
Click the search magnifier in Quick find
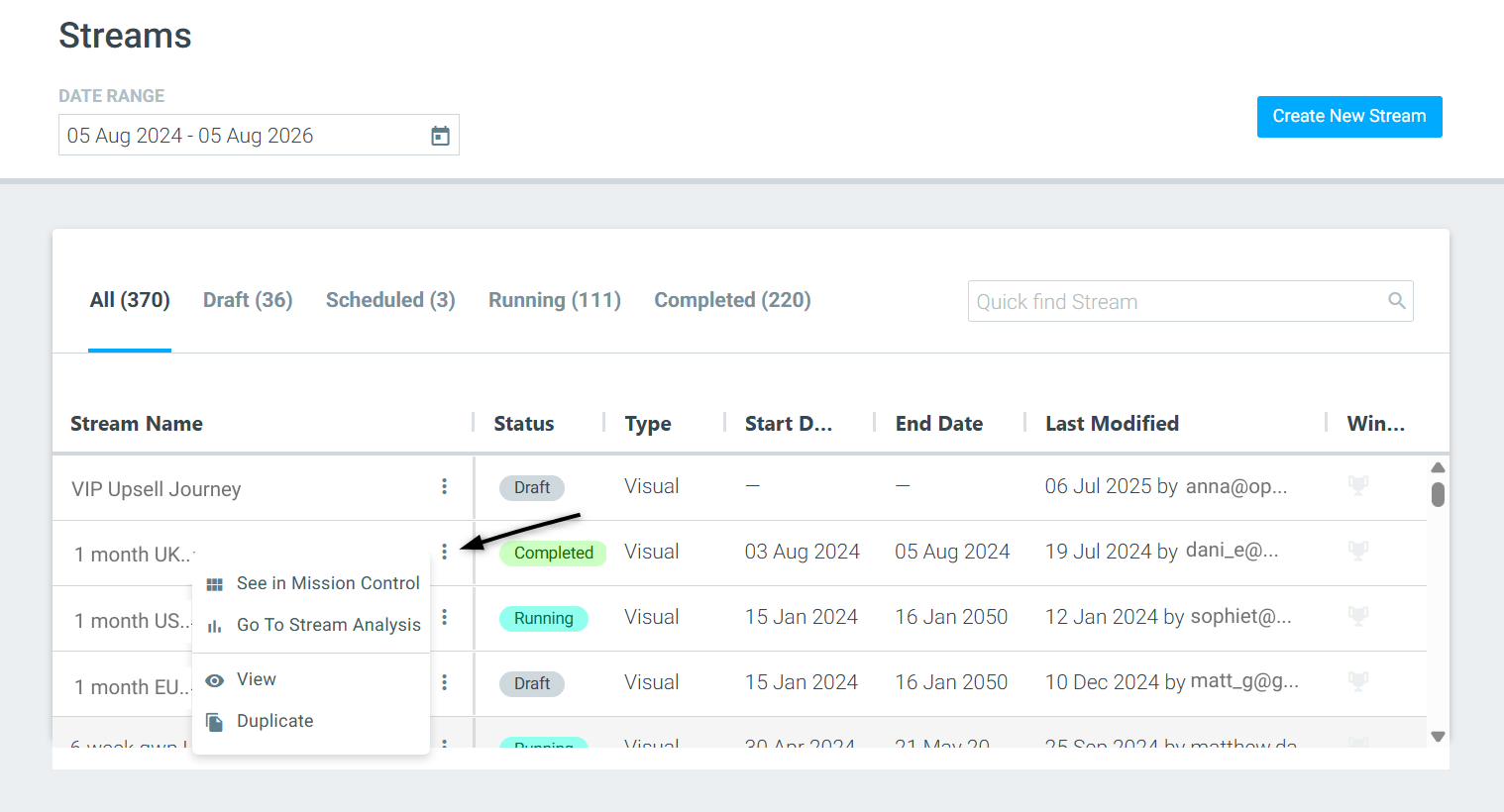(x=1397, y=301)
